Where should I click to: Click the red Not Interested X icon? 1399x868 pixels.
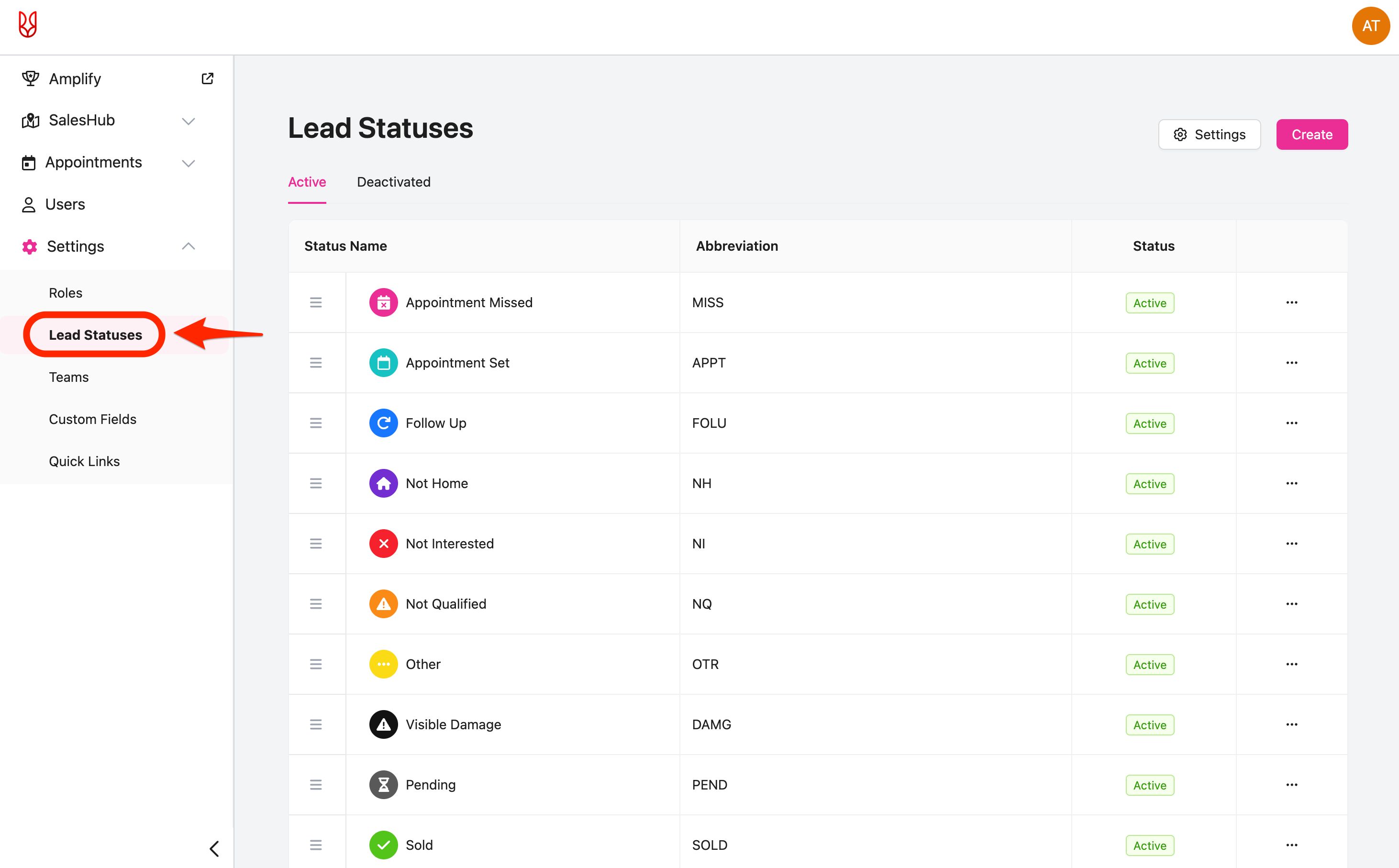tap(383, 544)
